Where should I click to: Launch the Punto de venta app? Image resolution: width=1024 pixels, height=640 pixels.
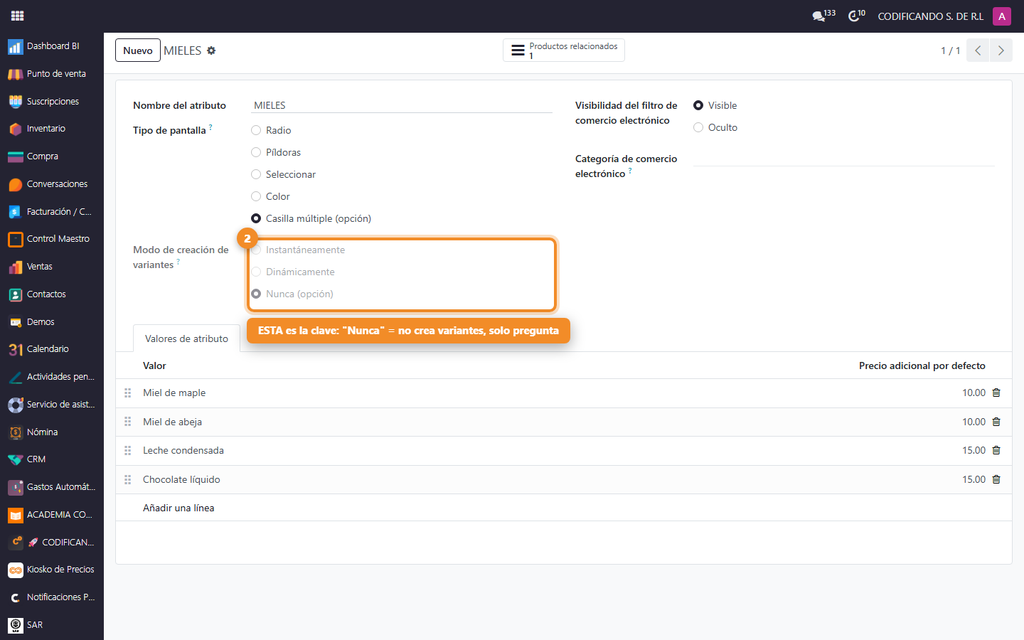tap(52, 74)
